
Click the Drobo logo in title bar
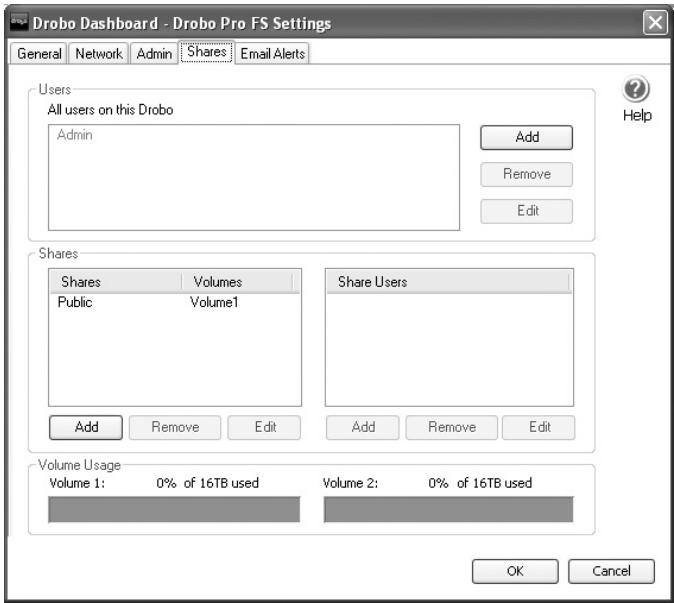[19, 21]
